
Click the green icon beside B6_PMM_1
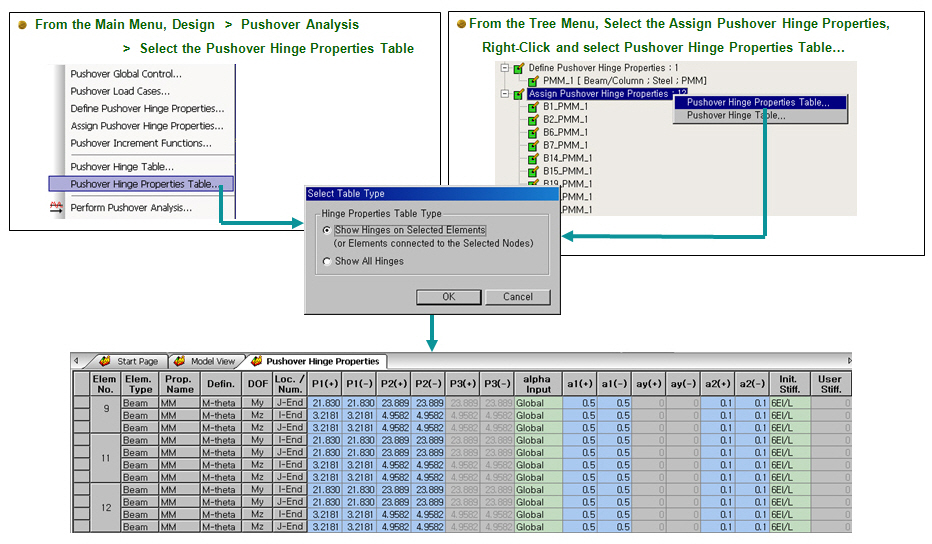[533, 133]
